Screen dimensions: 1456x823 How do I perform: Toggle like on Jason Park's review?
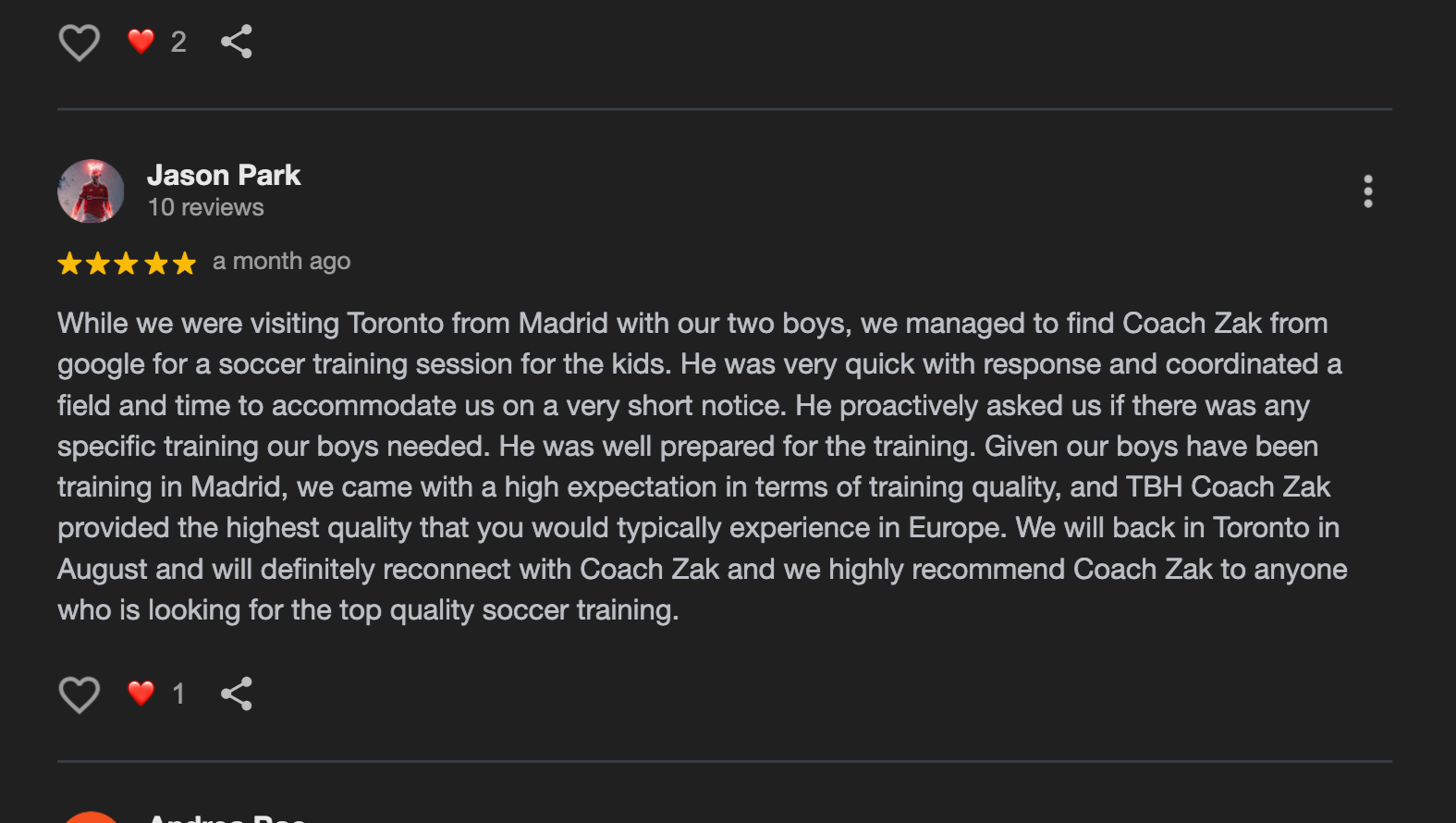(80, 694)
